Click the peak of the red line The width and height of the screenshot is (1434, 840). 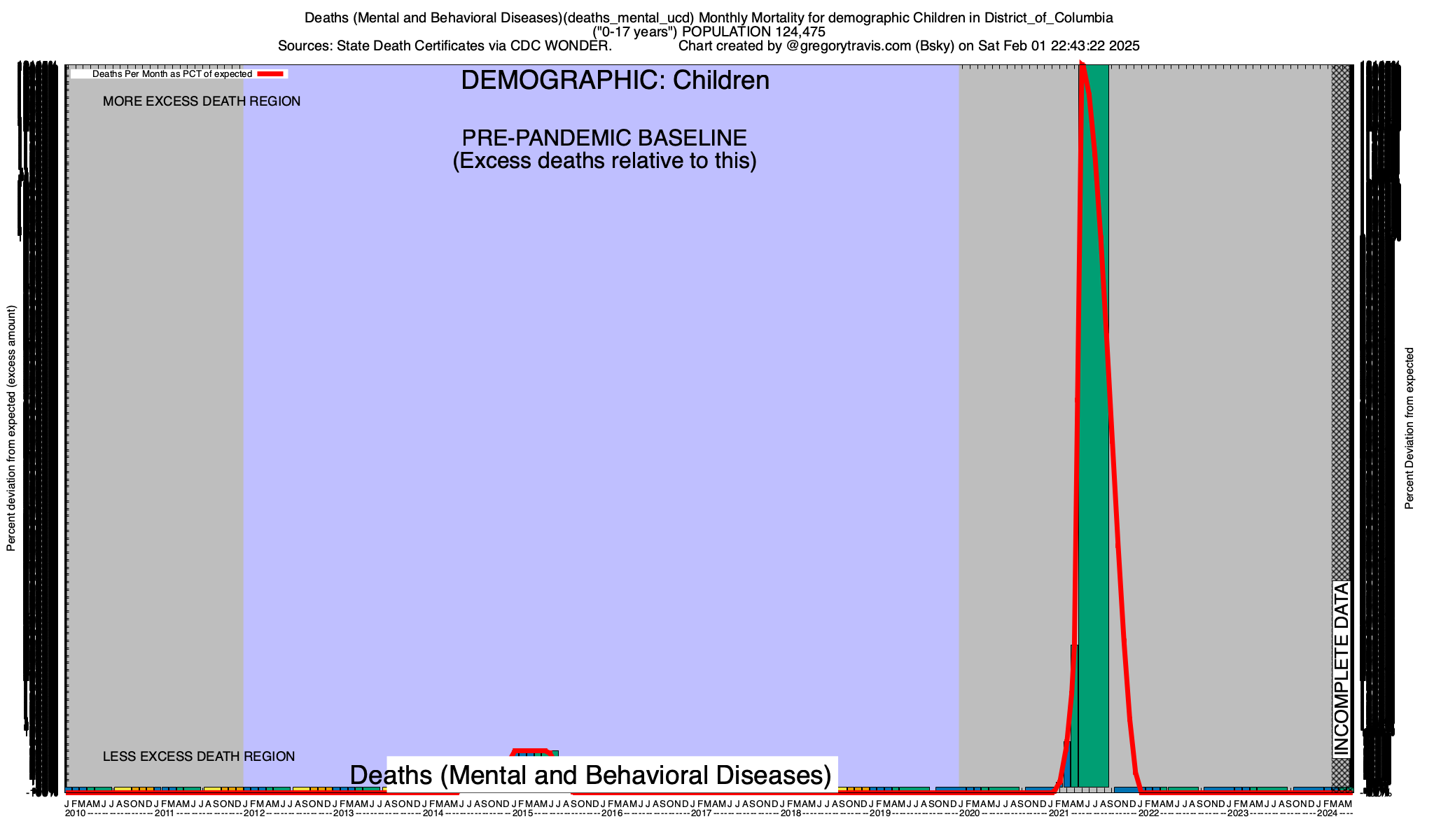point(1083,66)
